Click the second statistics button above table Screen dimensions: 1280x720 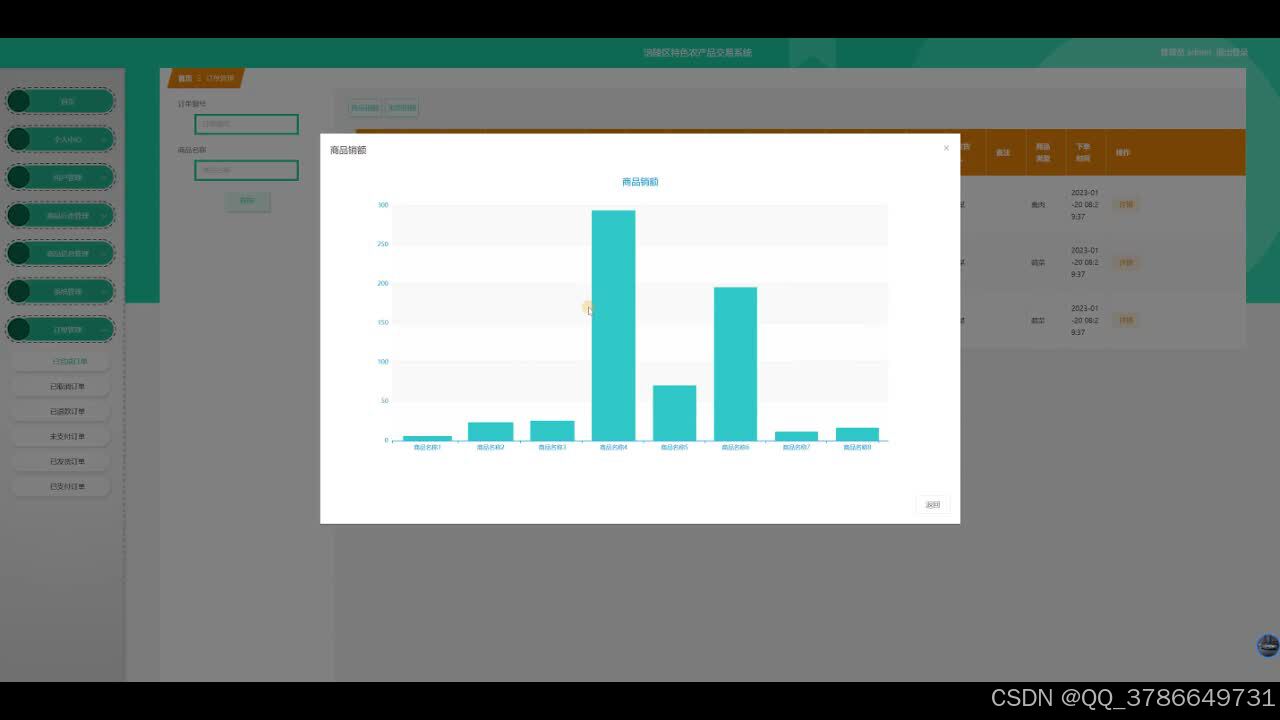[402, 107]
